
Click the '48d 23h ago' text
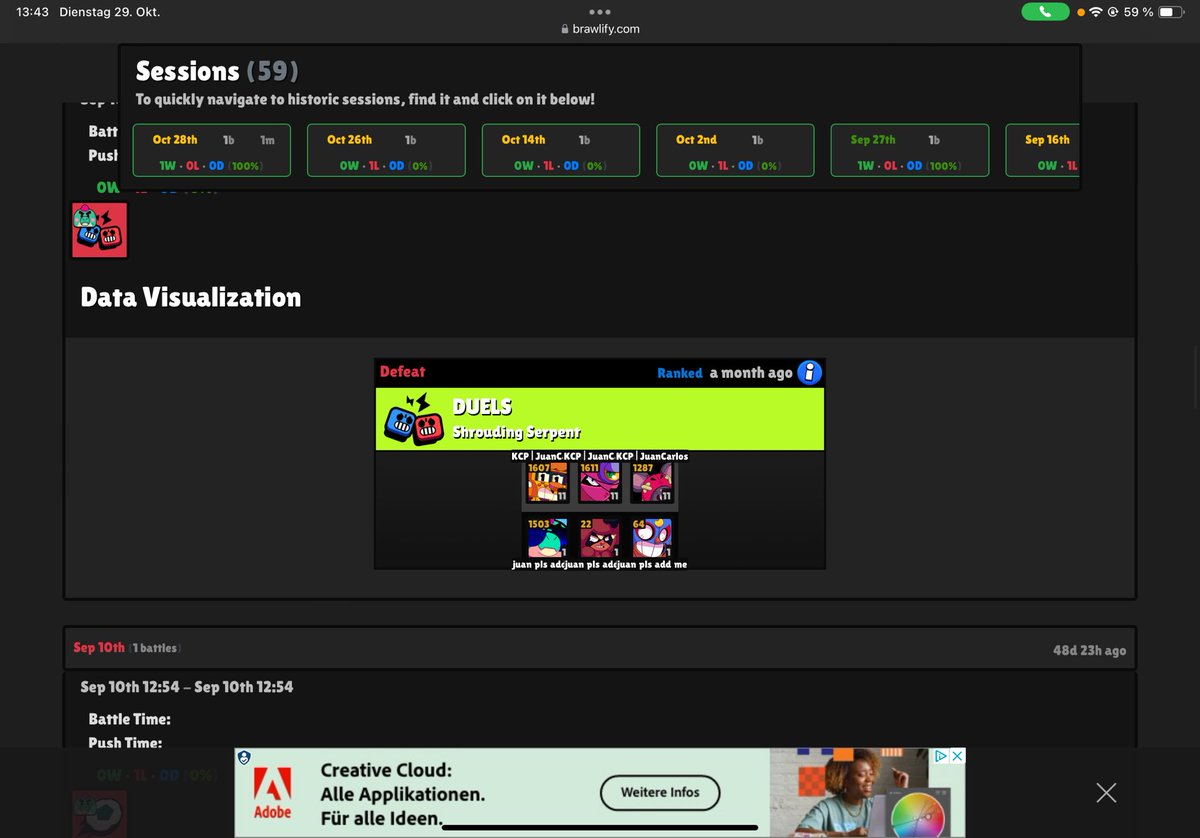1089,651
